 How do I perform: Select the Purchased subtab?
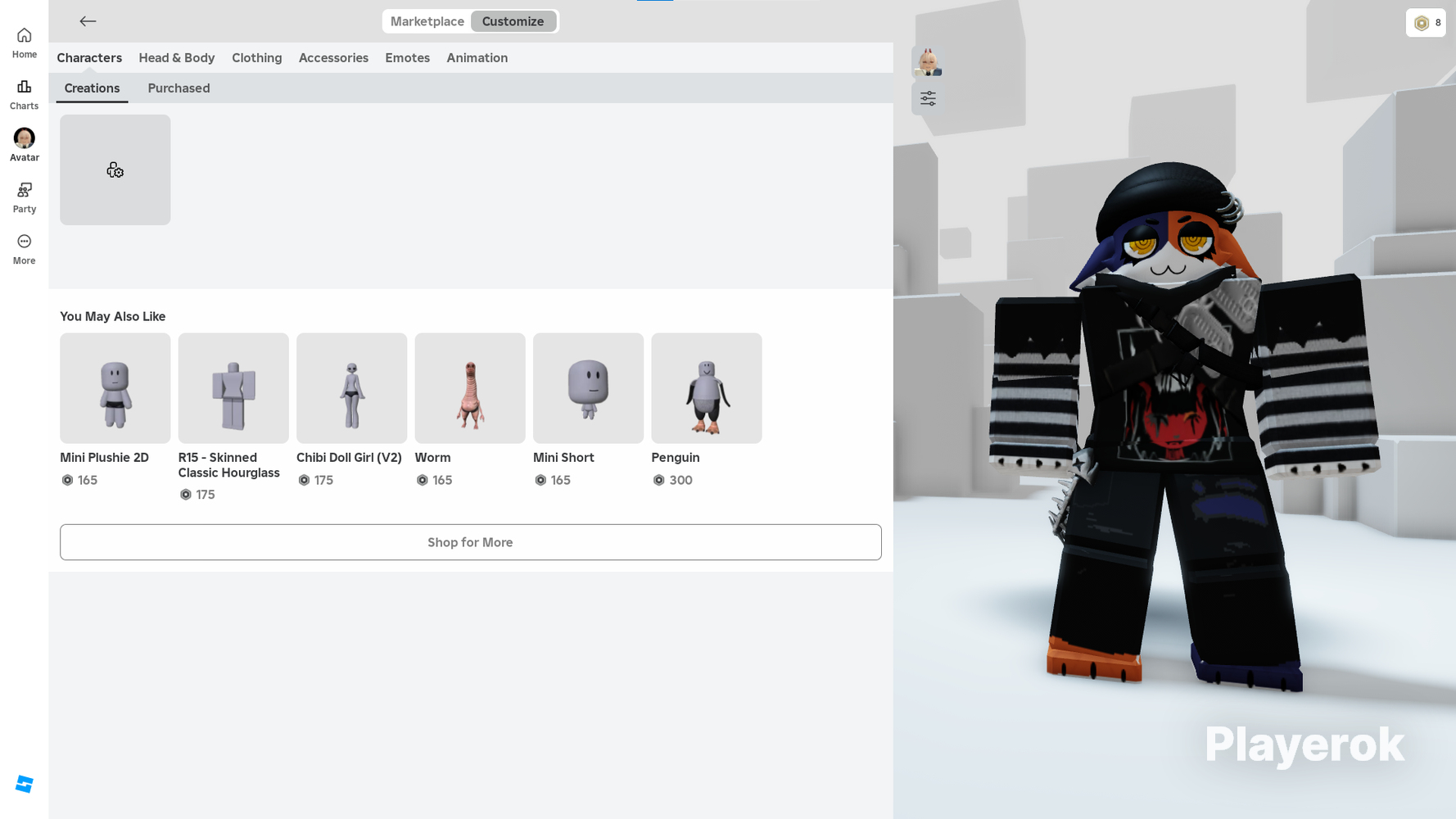179,88
